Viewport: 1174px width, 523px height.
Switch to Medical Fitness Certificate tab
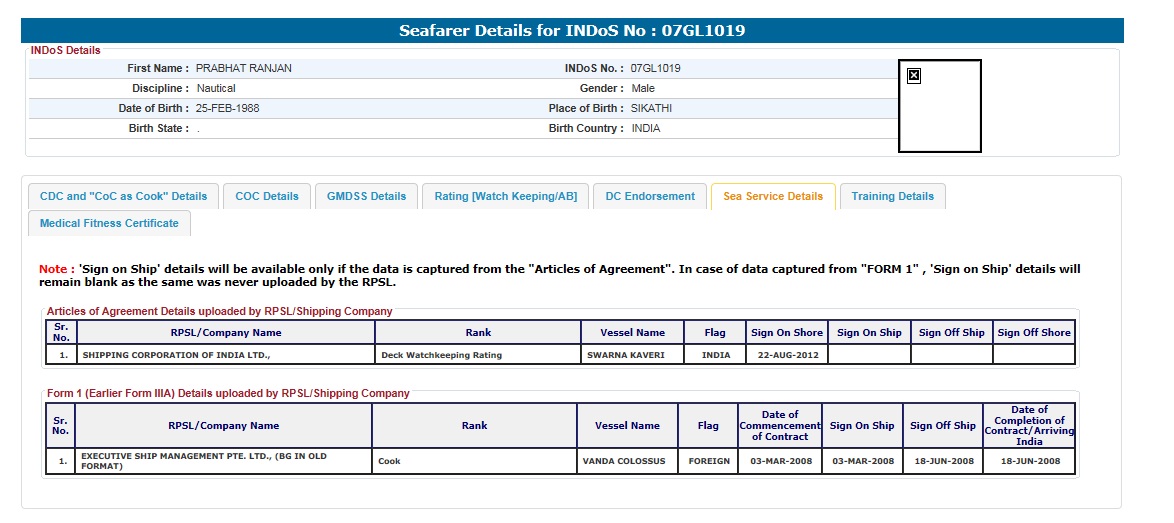pos(109,224)
